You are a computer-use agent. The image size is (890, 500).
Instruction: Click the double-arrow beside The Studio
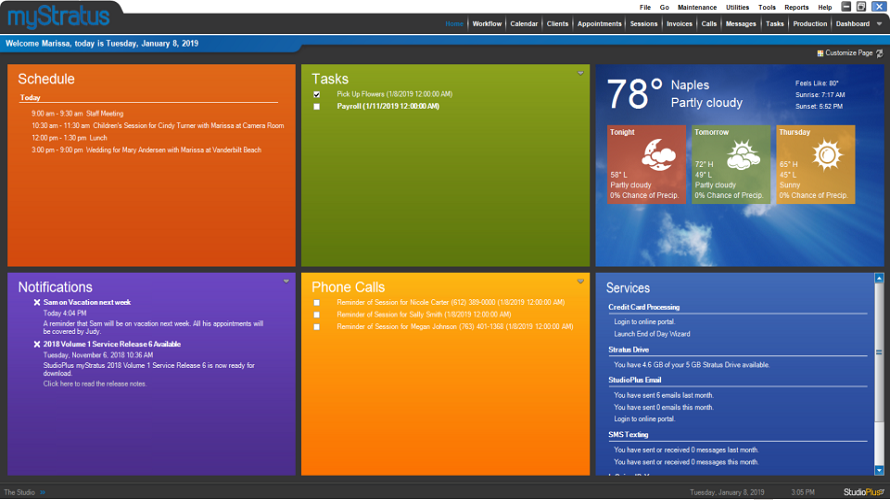[43, 493]
